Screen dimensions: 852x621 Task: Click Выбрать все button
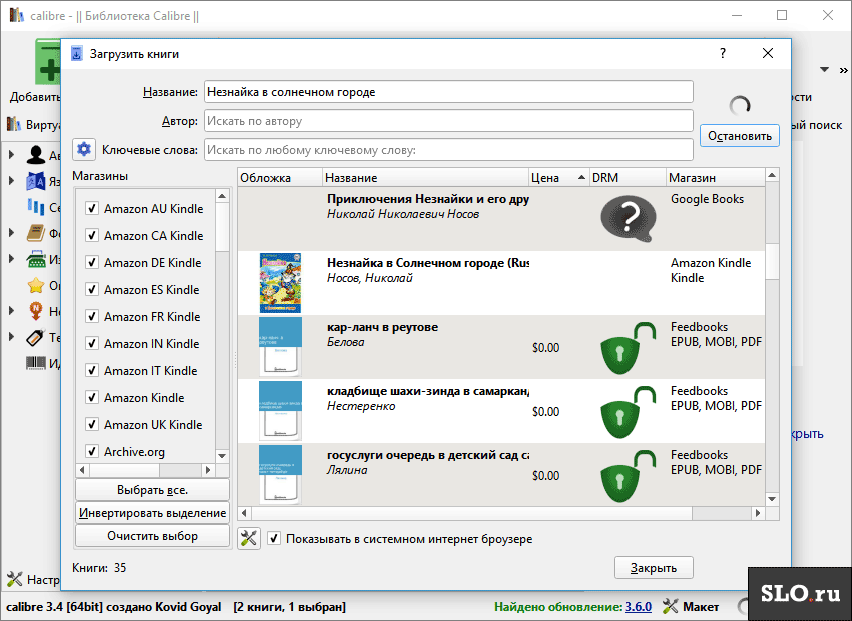click(152, 490)
